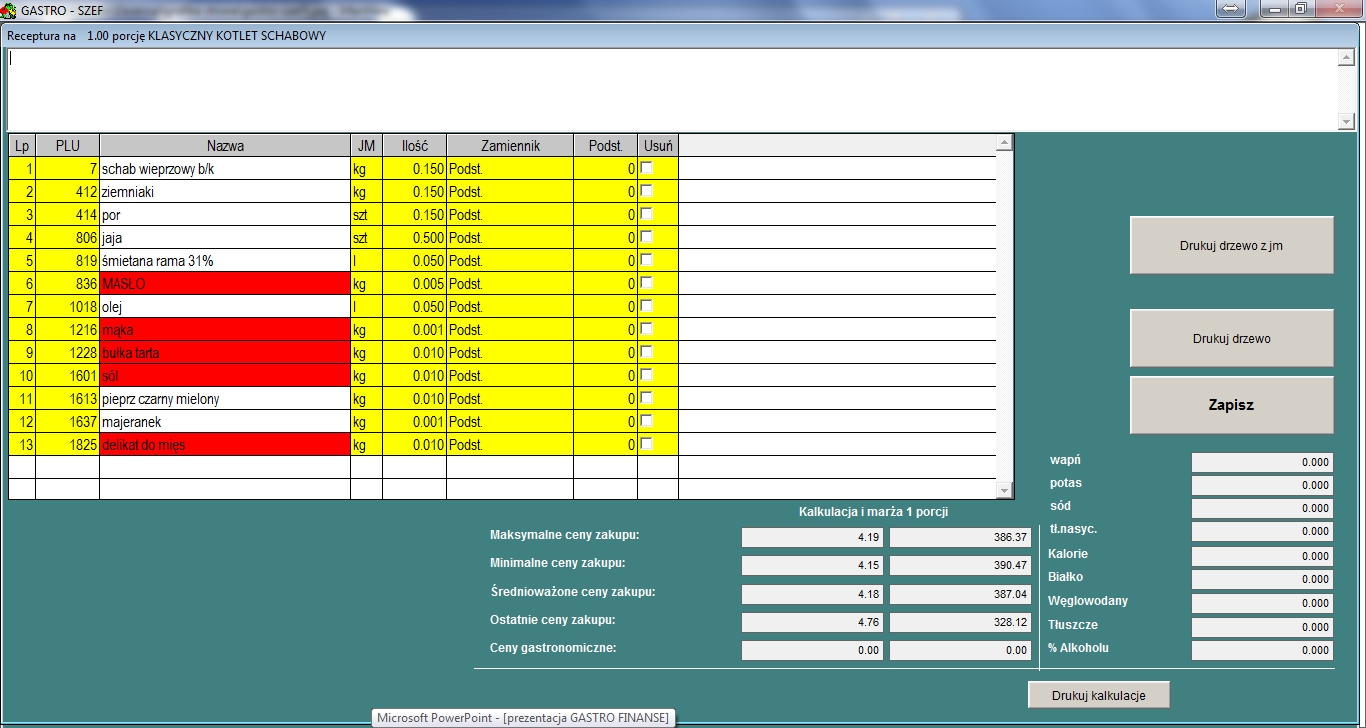Save the recipe with Zapisz button

point(1231,405)
